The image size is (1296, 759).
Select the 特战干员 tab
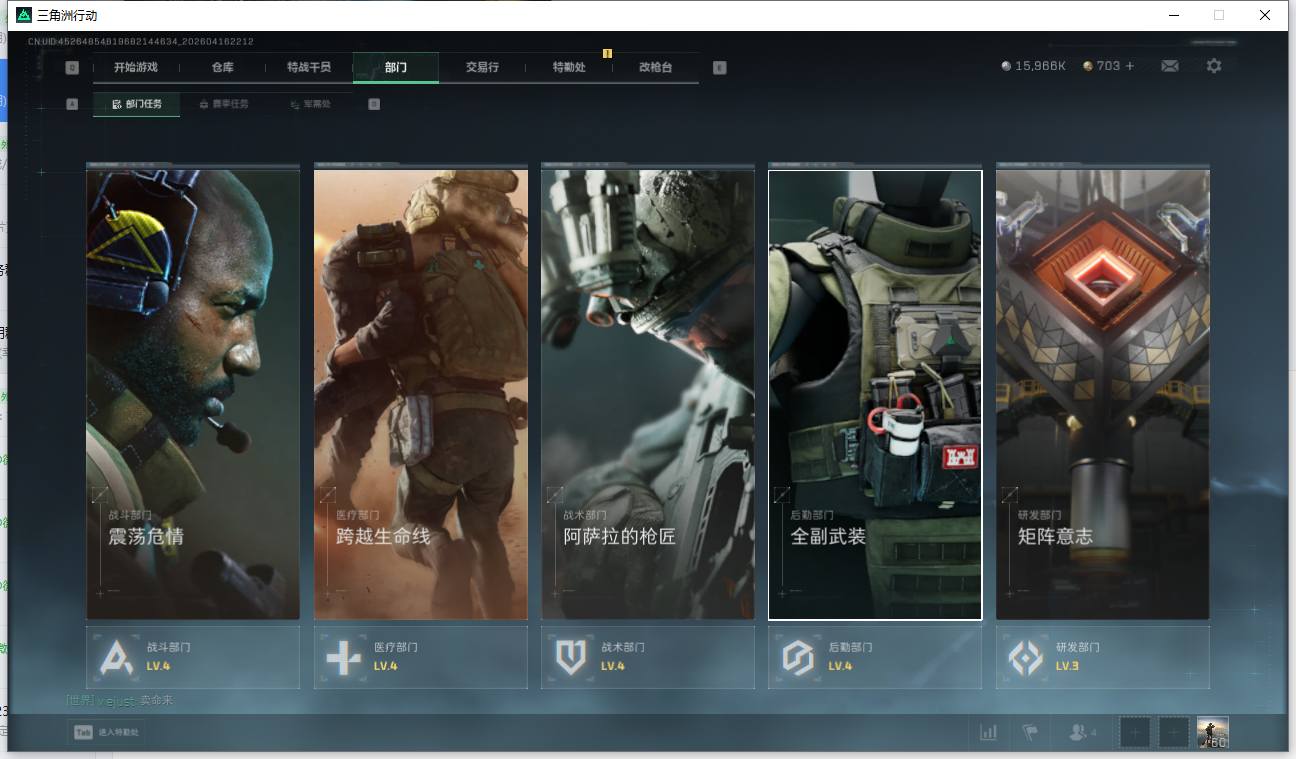point(308,67)
